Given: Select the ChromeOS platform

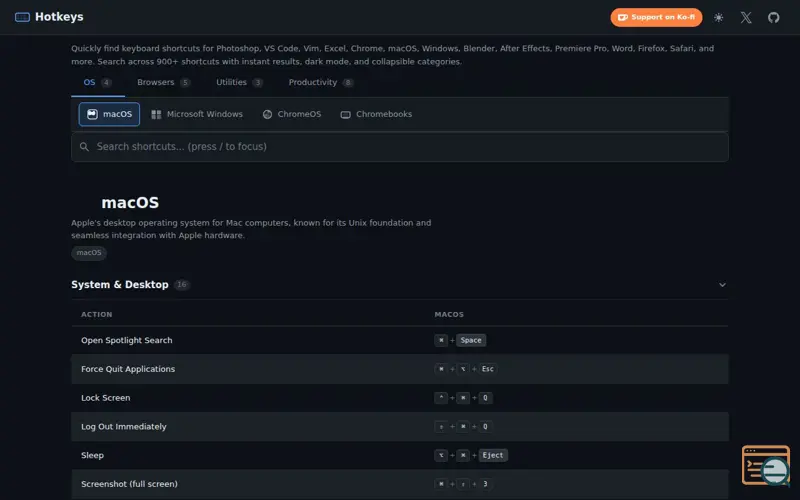Looking at the screenshot, I should coord(292,114).
